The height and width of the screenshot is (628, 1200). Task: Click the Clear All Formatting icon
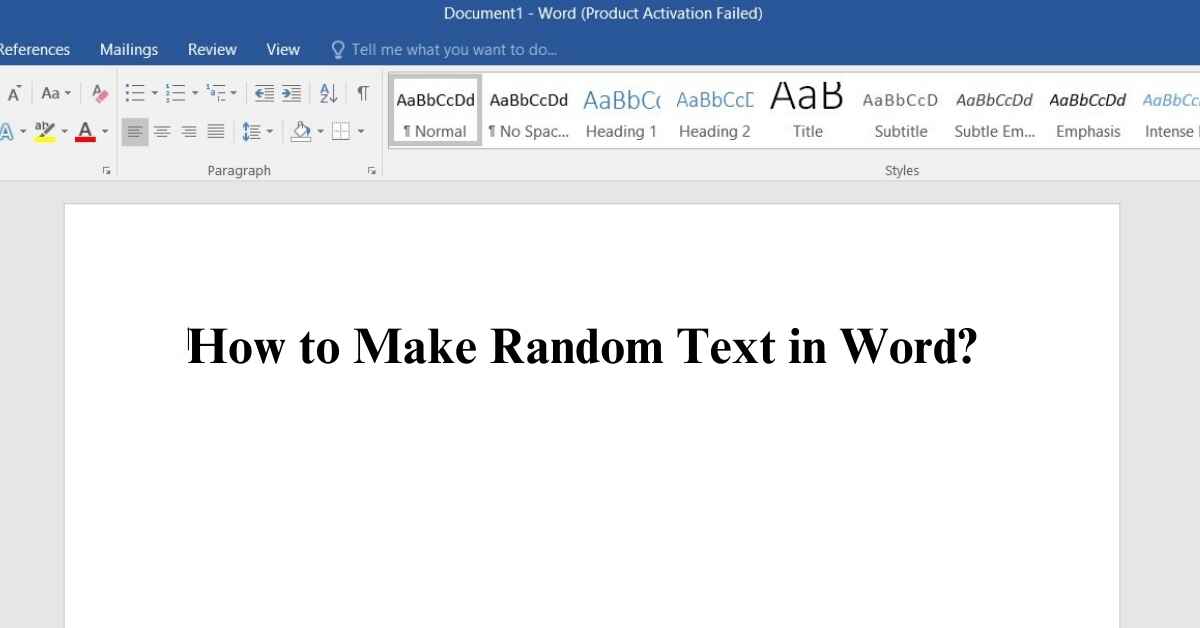pos(99,93)
